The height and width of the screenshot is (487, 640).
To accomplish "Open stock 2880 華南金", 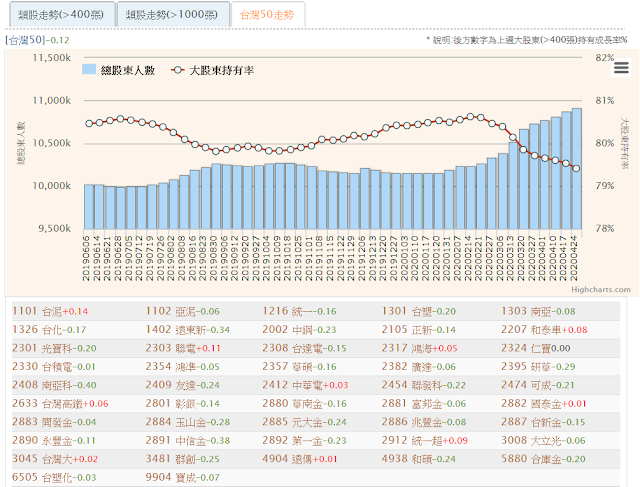I will [x=292, y=404].
